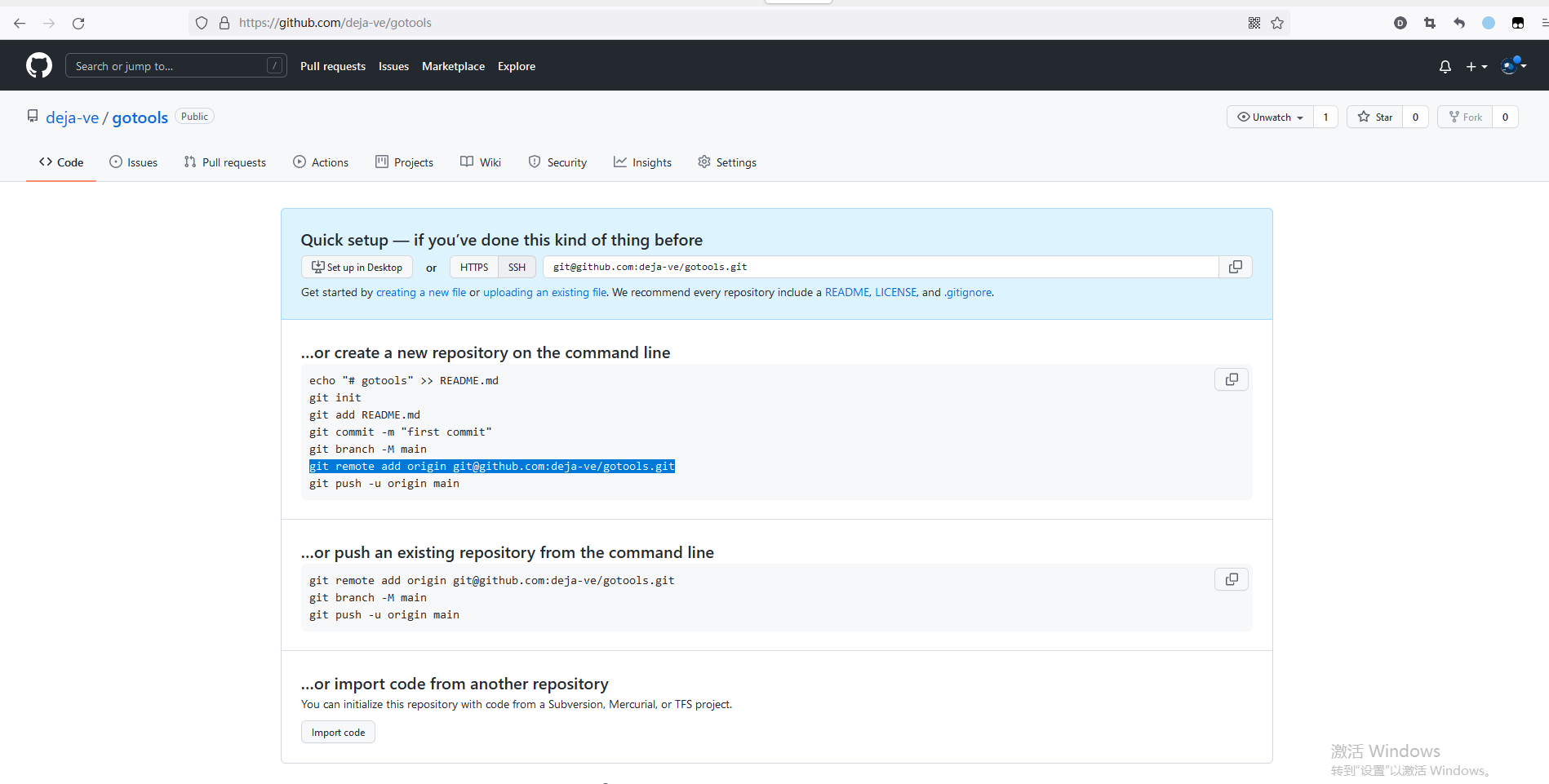This screenshot has width=1549, height=784.
Task: Open the user avatar menu
Action: (x=1512, y=66)
